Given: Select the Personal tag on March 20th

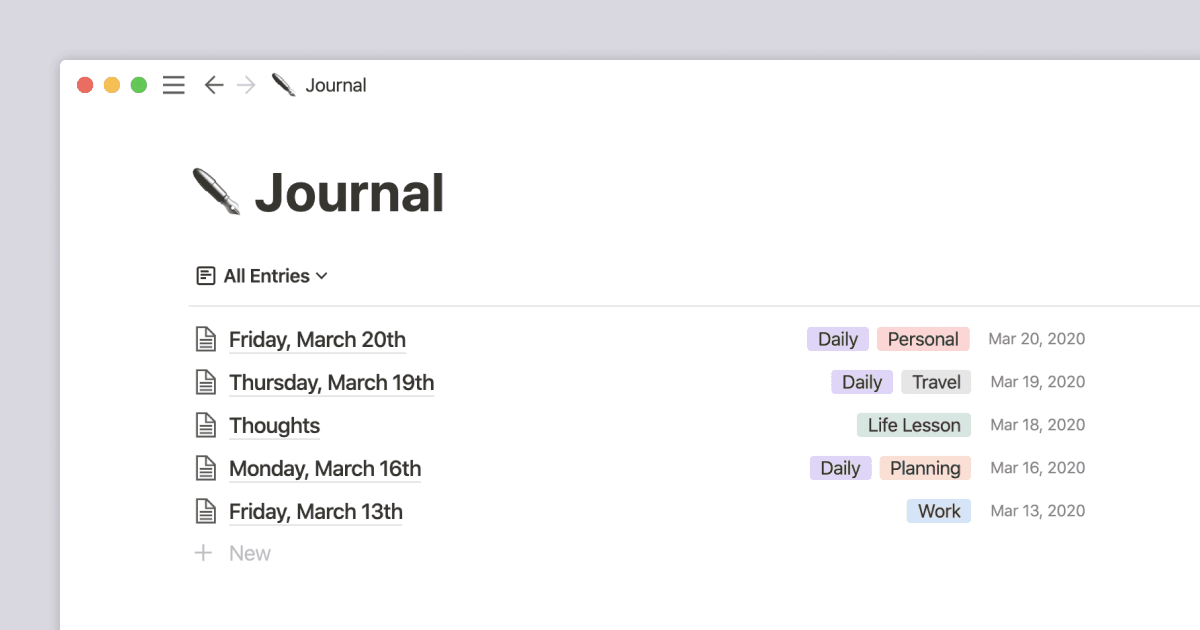Looking at the screenshot, I should 923,338.
